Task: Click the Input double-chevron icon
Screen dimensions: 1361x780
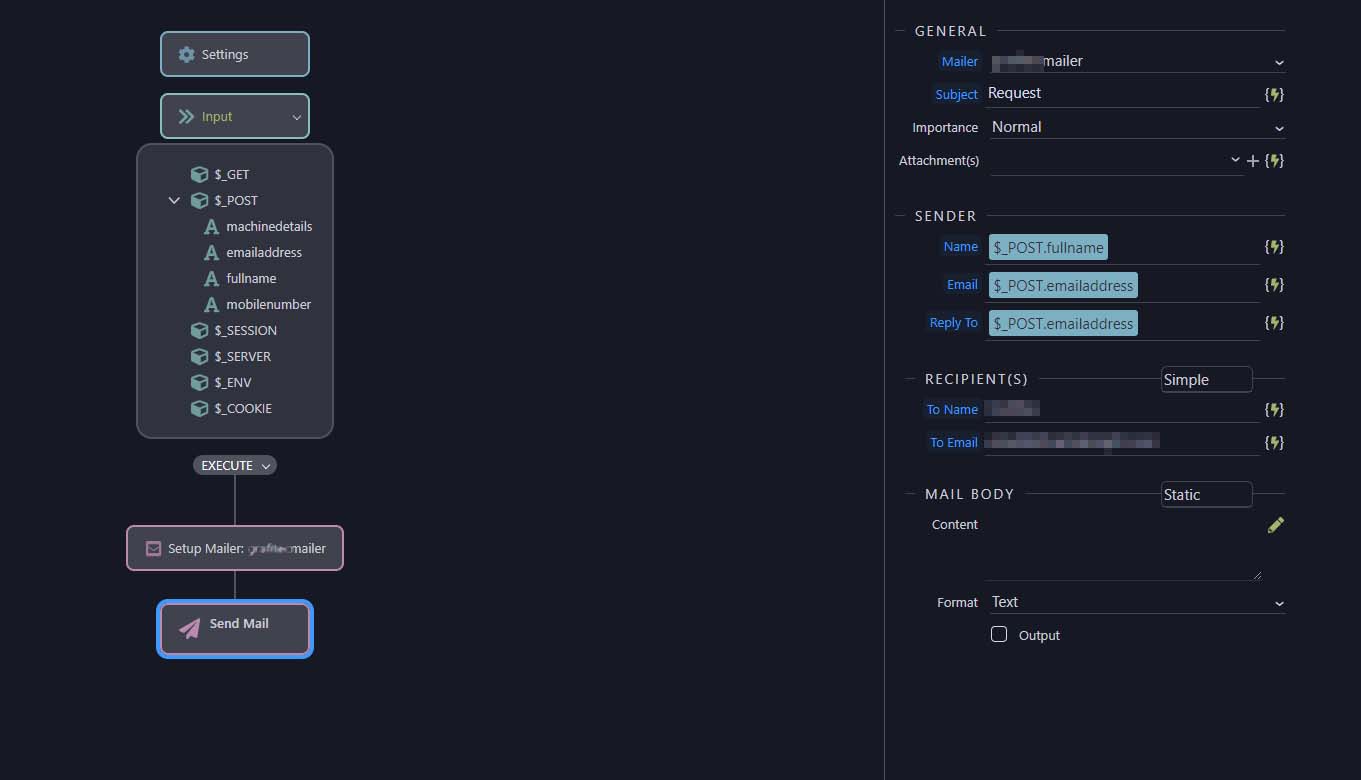Action: (186, 116)
